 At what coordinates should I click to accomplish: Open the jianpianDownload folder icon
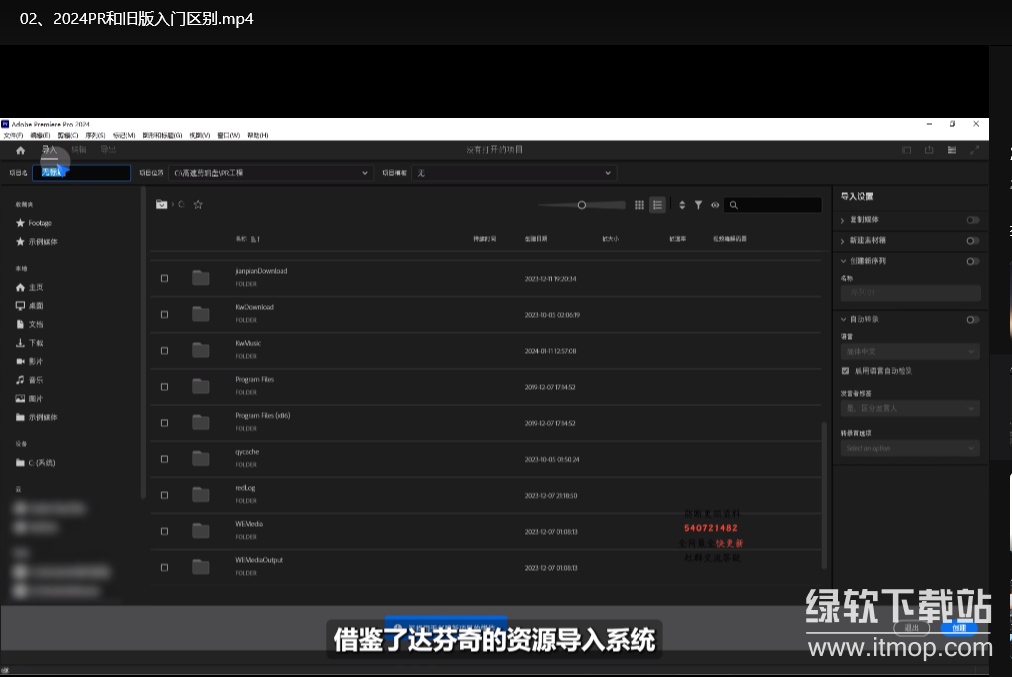(x=201, y=278)
